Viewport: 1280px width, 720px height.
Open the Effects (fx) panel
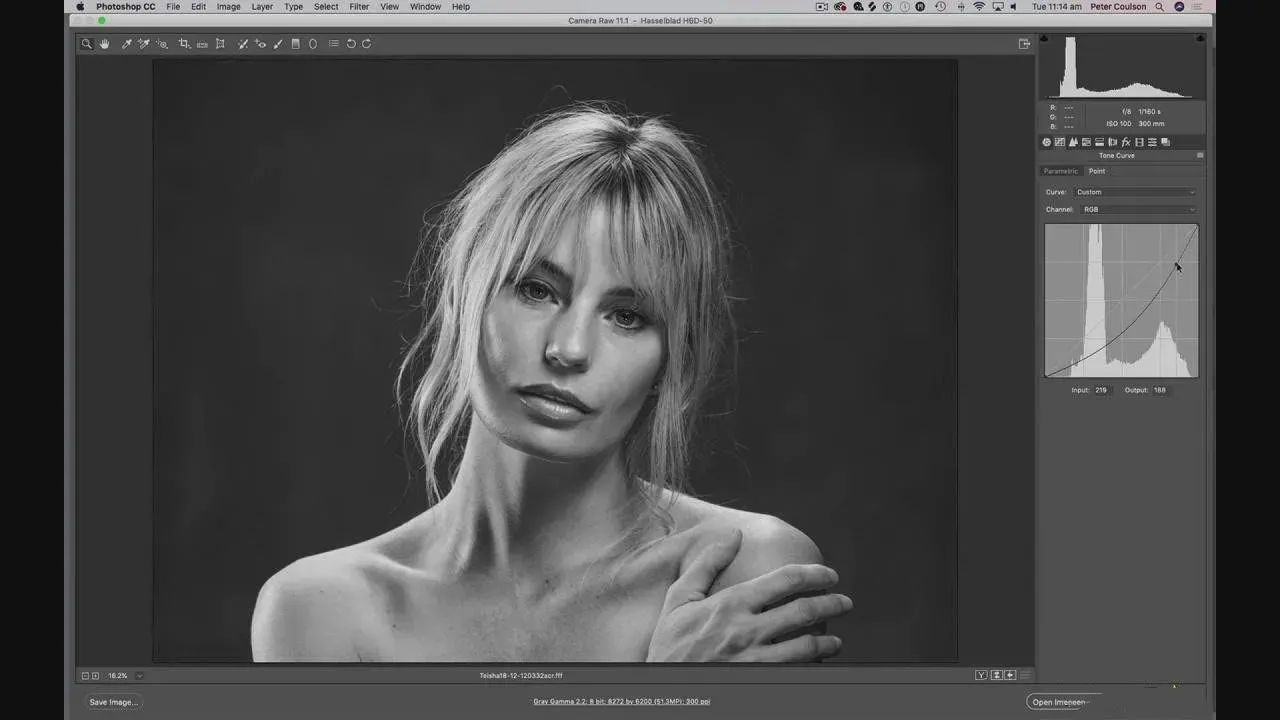(1126, 142)
